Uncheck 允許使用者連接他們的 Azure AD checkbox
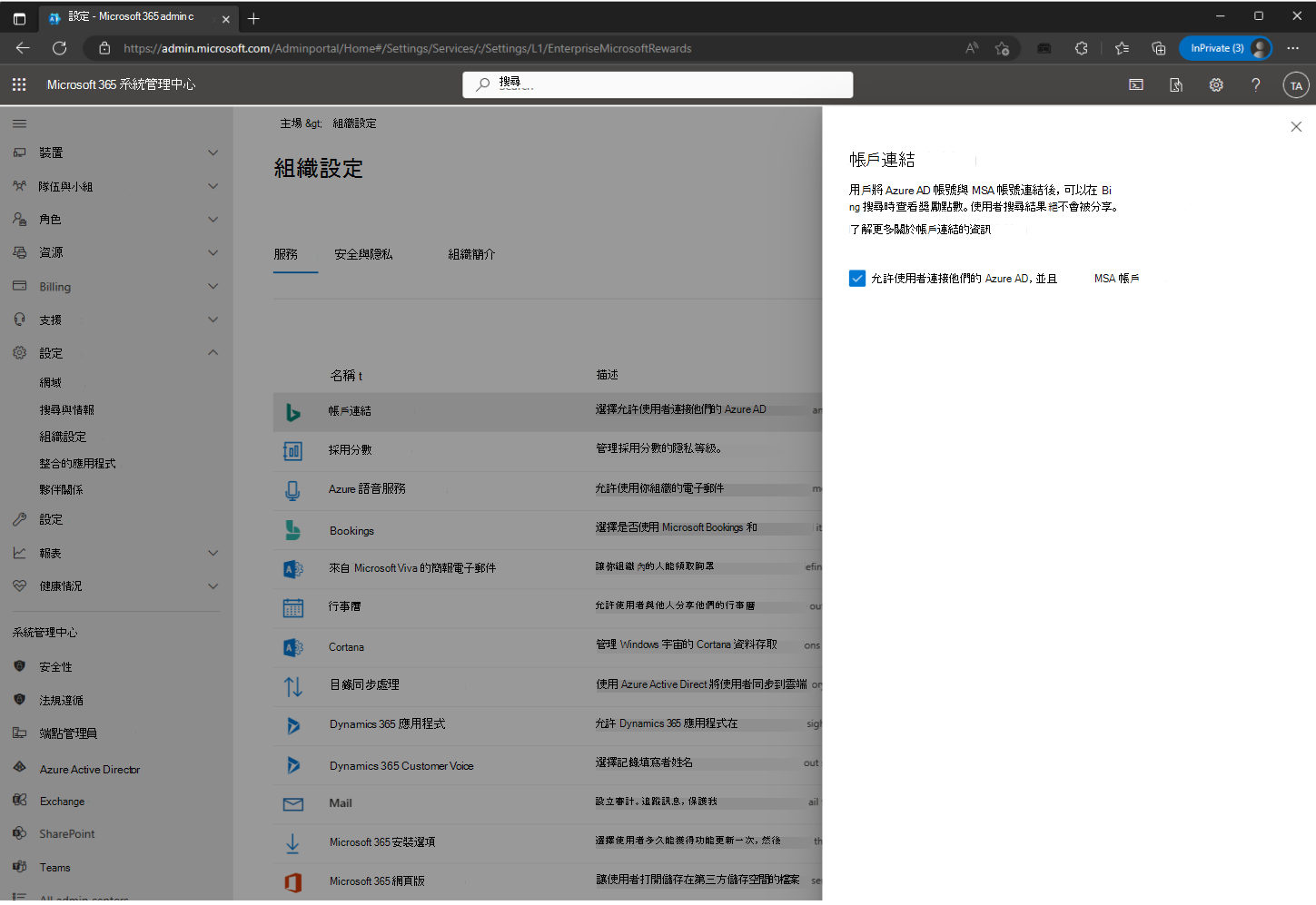 [x=857, y=279]
